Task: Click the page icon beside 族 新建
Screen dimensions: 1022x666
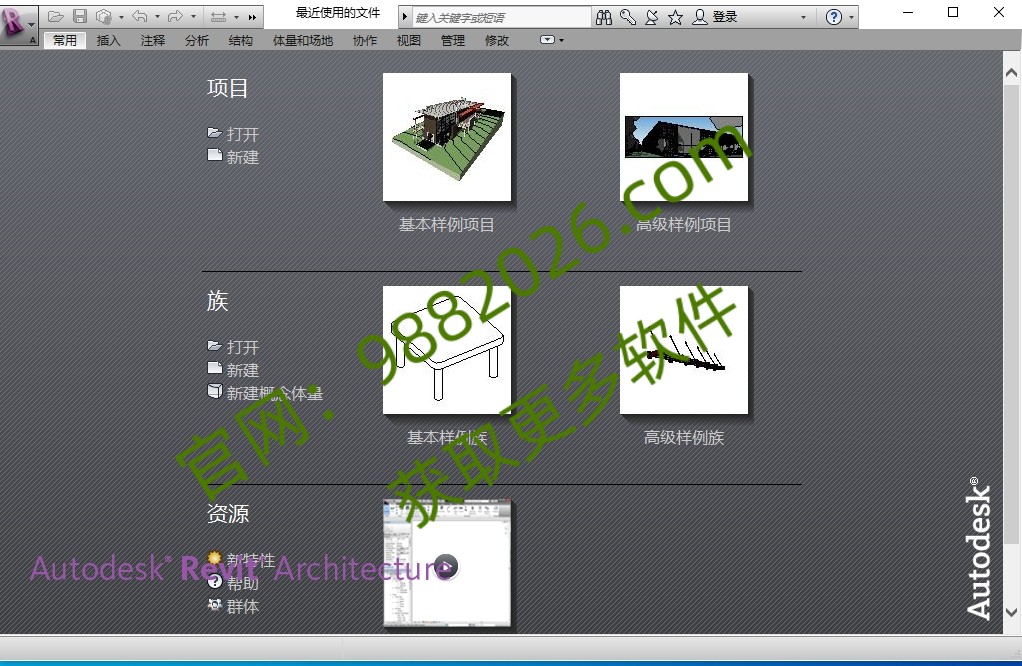Action: pos(214,368)
